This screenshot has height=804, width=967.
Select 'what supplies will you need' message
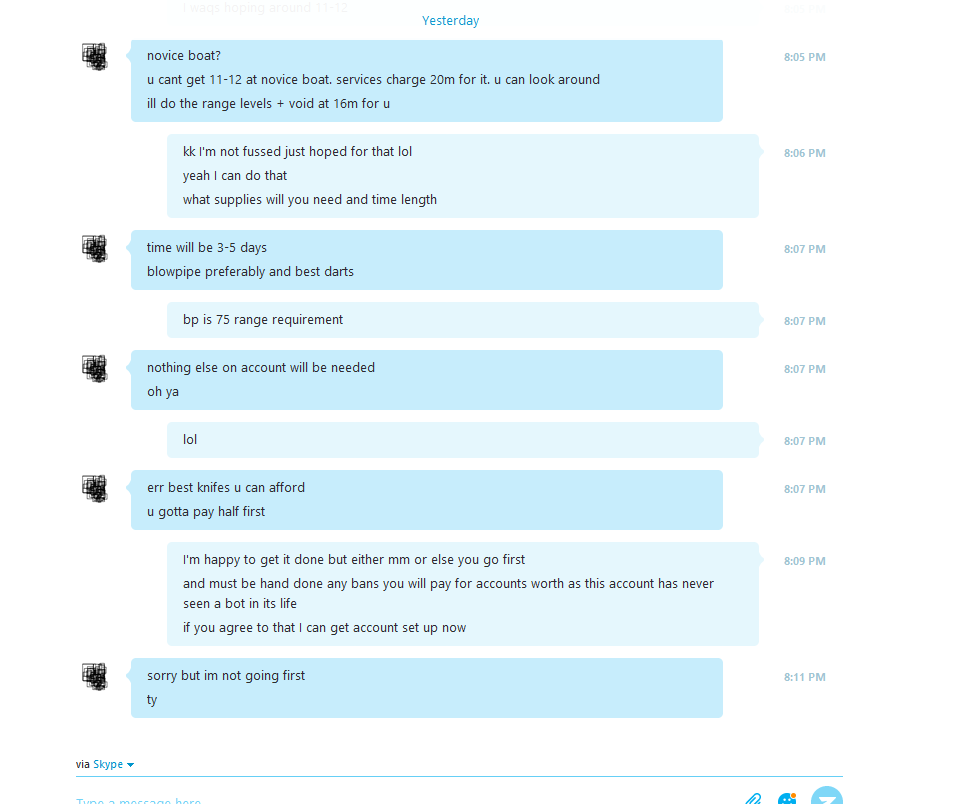[310, 200]
